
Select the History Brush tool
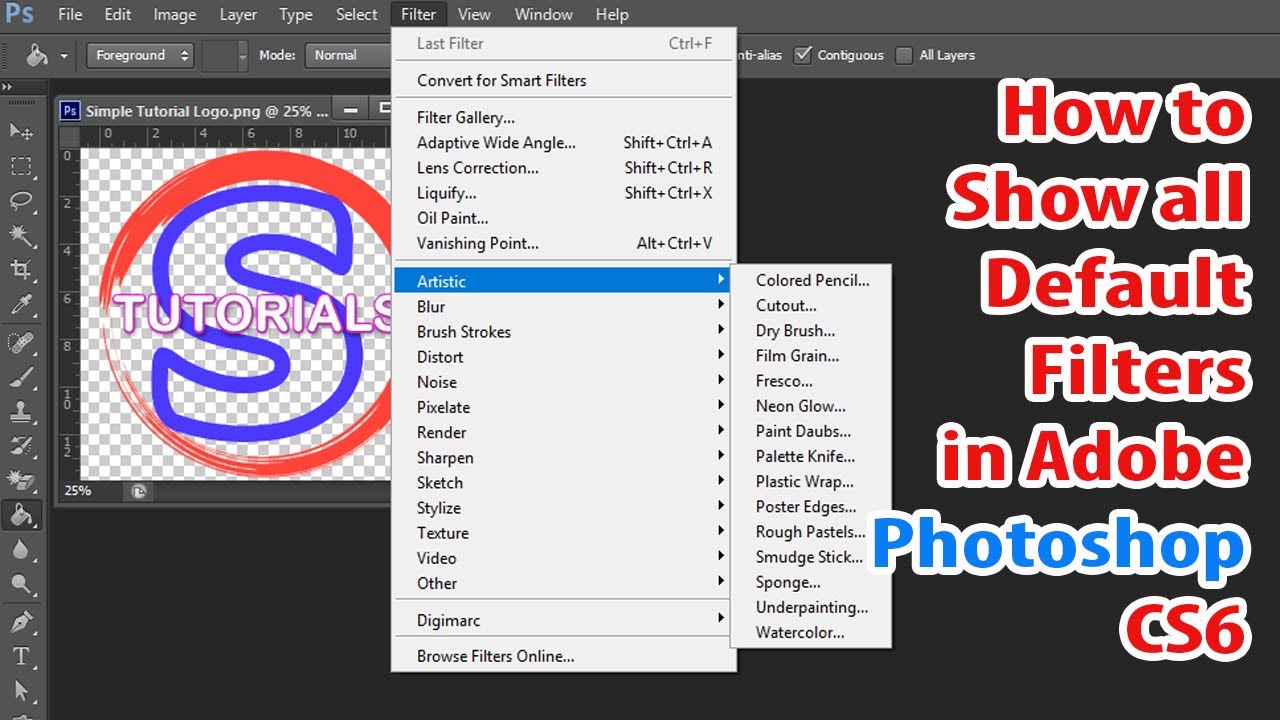(21, 447)
